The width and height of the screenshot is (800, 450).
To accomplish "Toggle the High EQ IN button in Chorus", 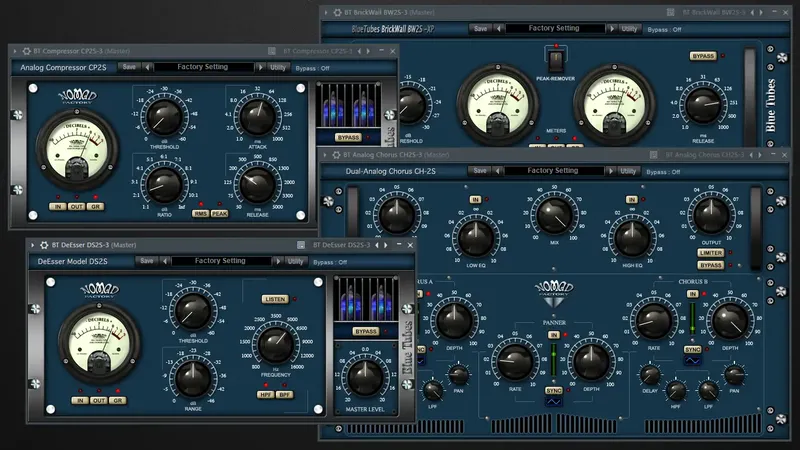I will tap(632, 199).
